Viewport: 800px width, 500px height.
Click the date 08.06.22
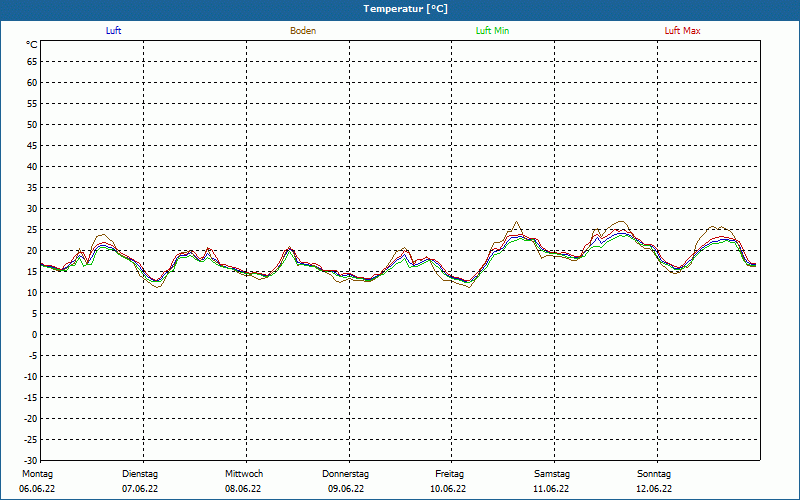tap(243, 489)
